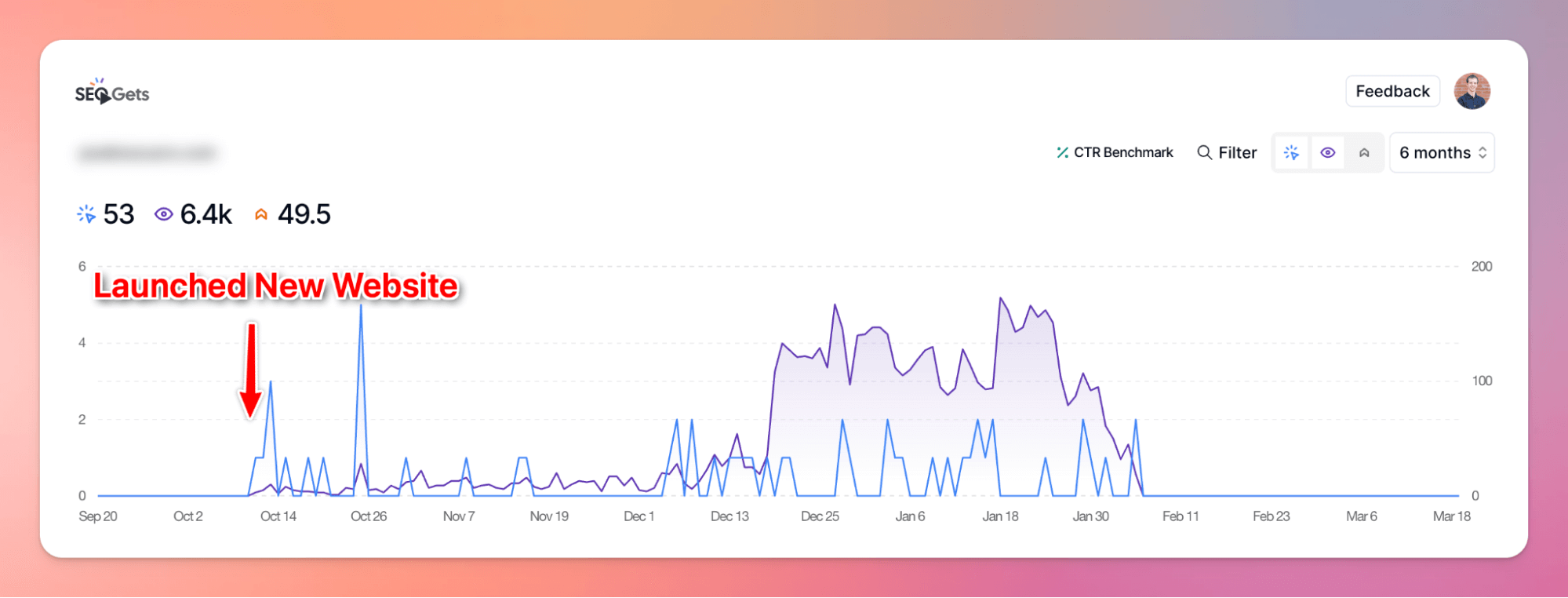The width and height of the screenshot is (1568, 598).
Task: Click the Launched New Website annotation text
Action: 275,286
